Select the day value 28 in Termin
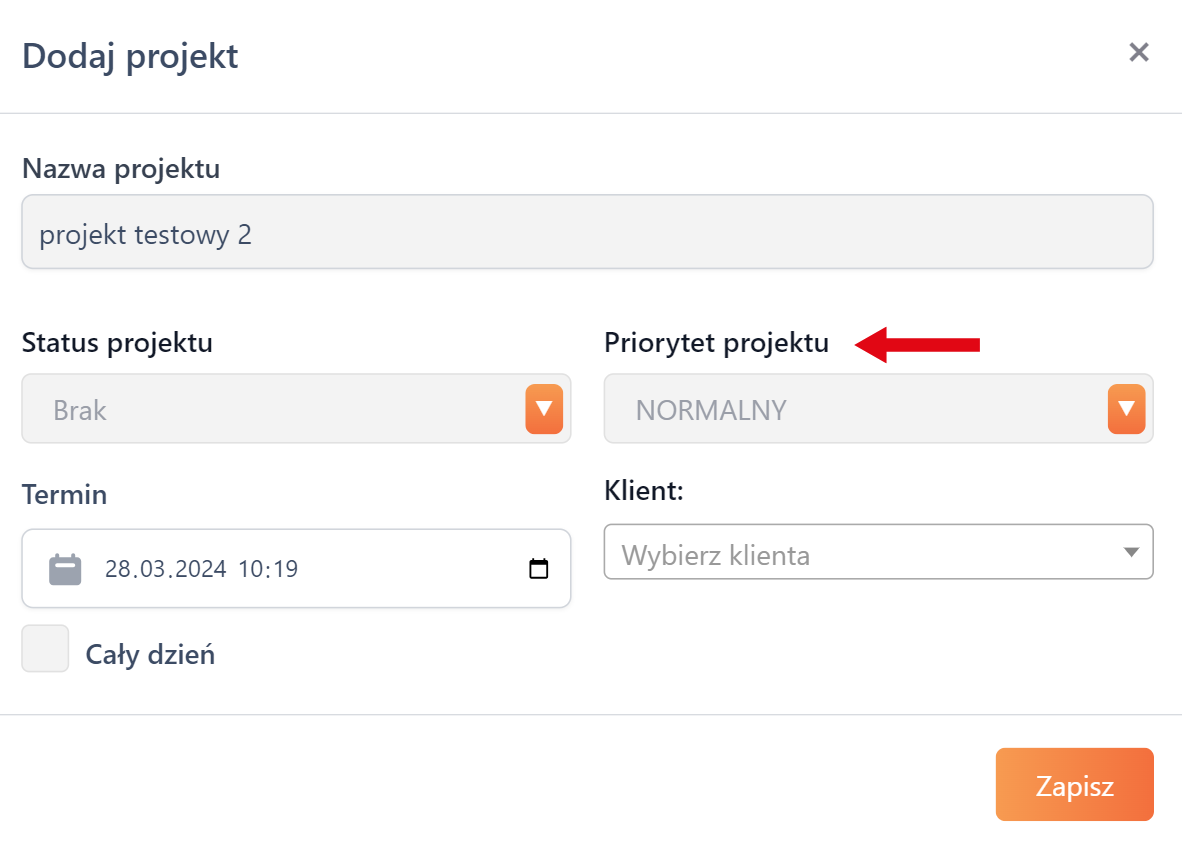 coord(119,570)
